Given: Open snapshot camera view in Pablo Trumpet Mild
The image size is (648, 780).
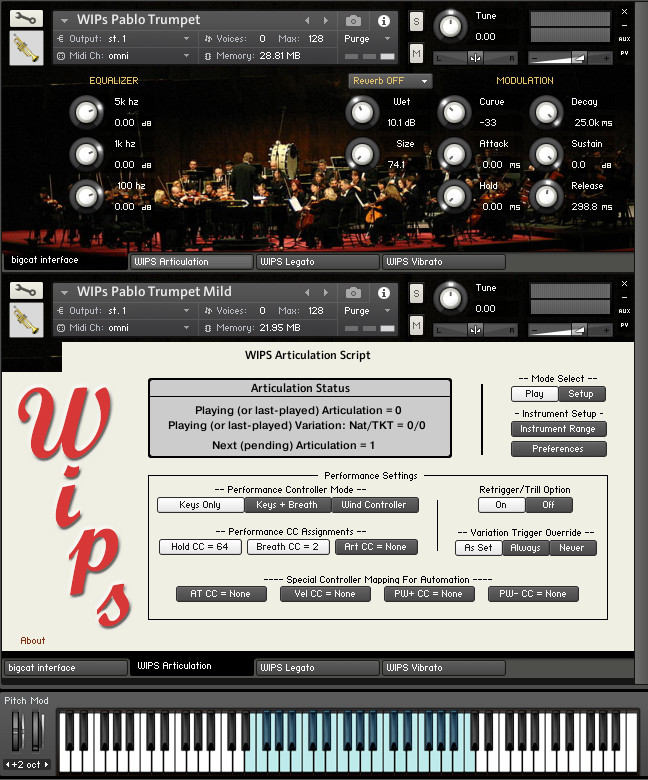Looking at the screenshot, I should (x=353, y=292).
